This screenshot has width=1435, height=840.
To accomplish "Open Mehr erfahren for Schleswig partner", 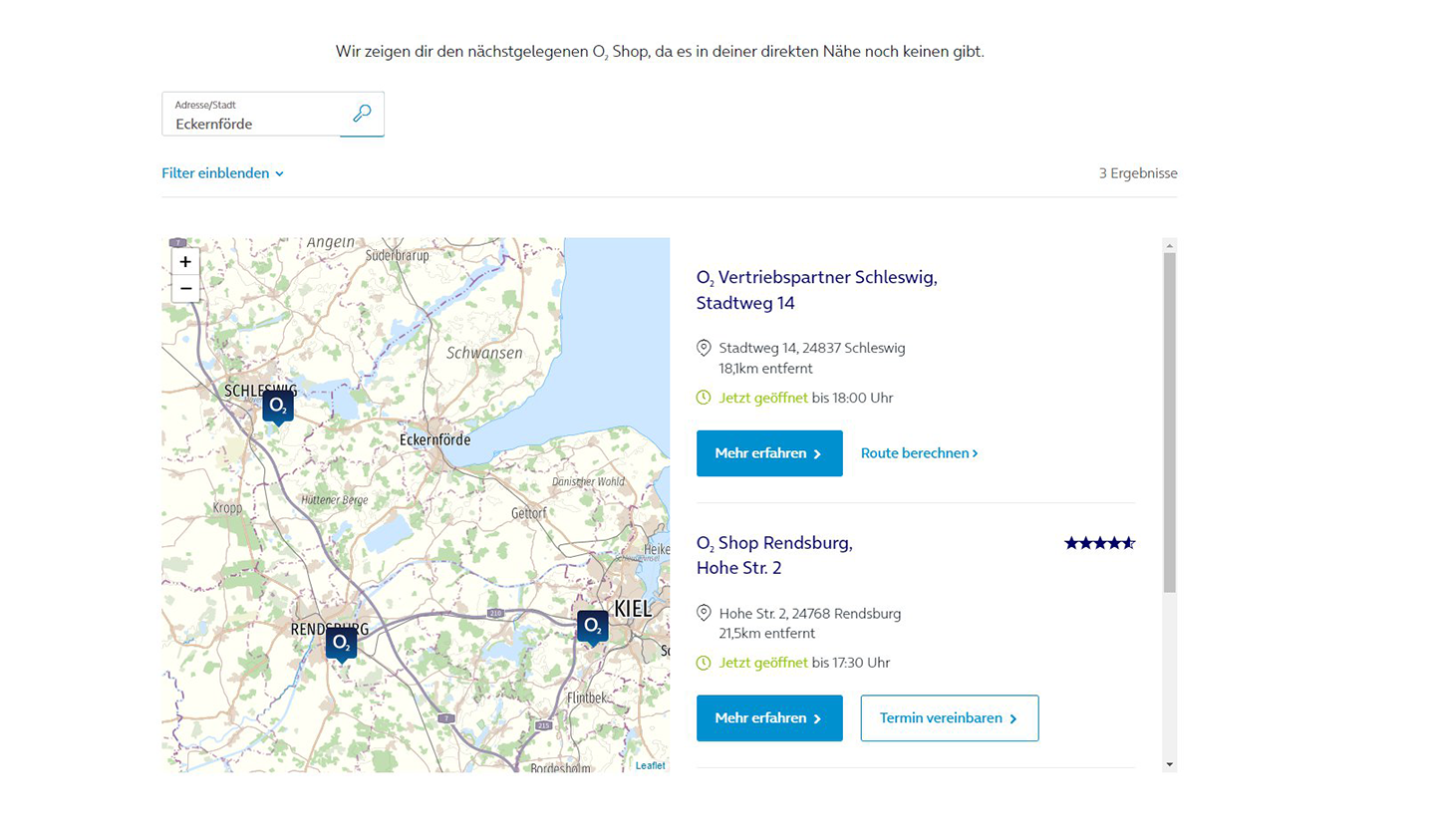I will [x=769, y=453].
